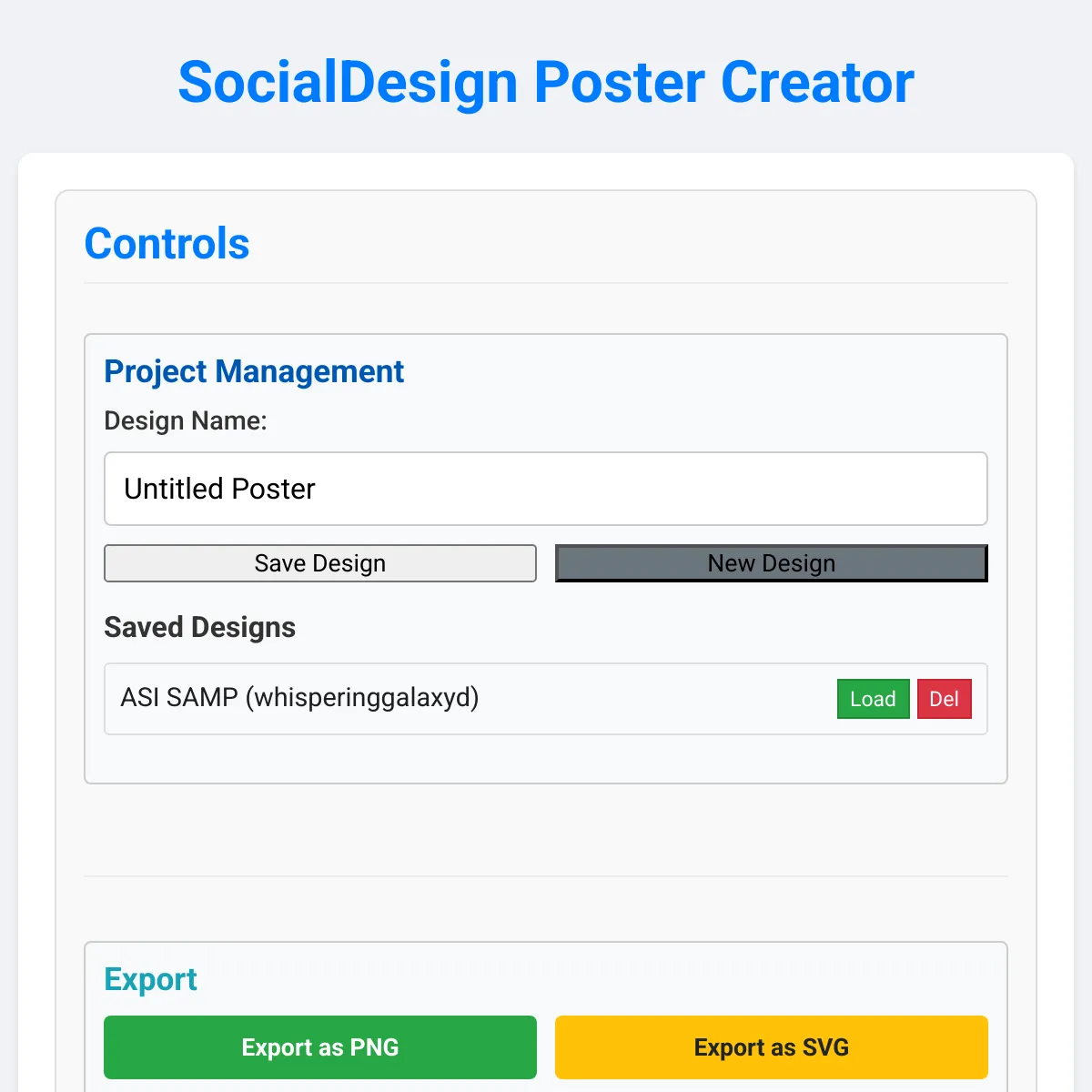Click the Export section heading
The image size is (1092, 1092).
pyautogui.click(x=151, y=979)
